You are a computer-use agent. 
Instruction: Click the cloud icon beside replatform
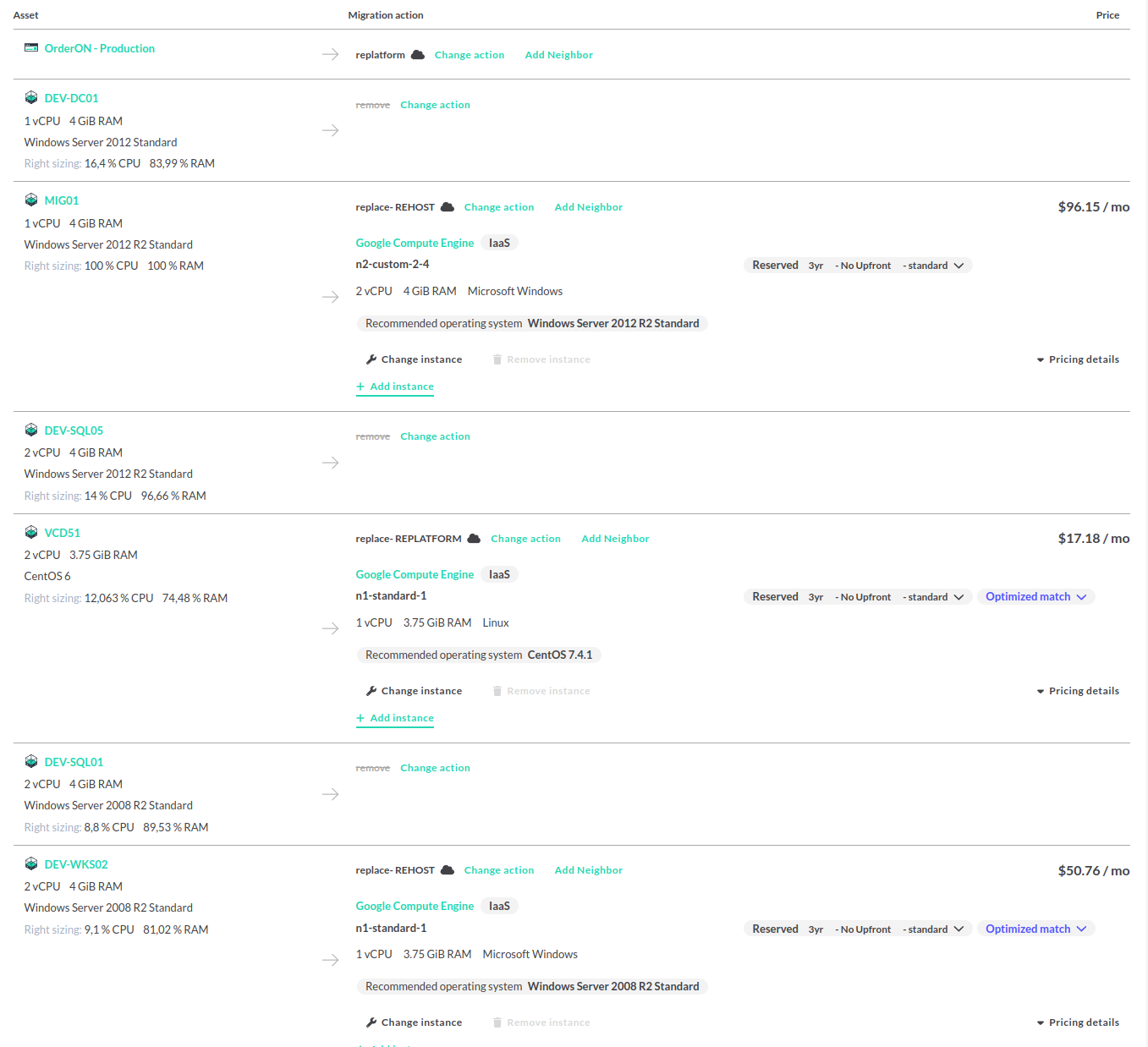(418, 55)
